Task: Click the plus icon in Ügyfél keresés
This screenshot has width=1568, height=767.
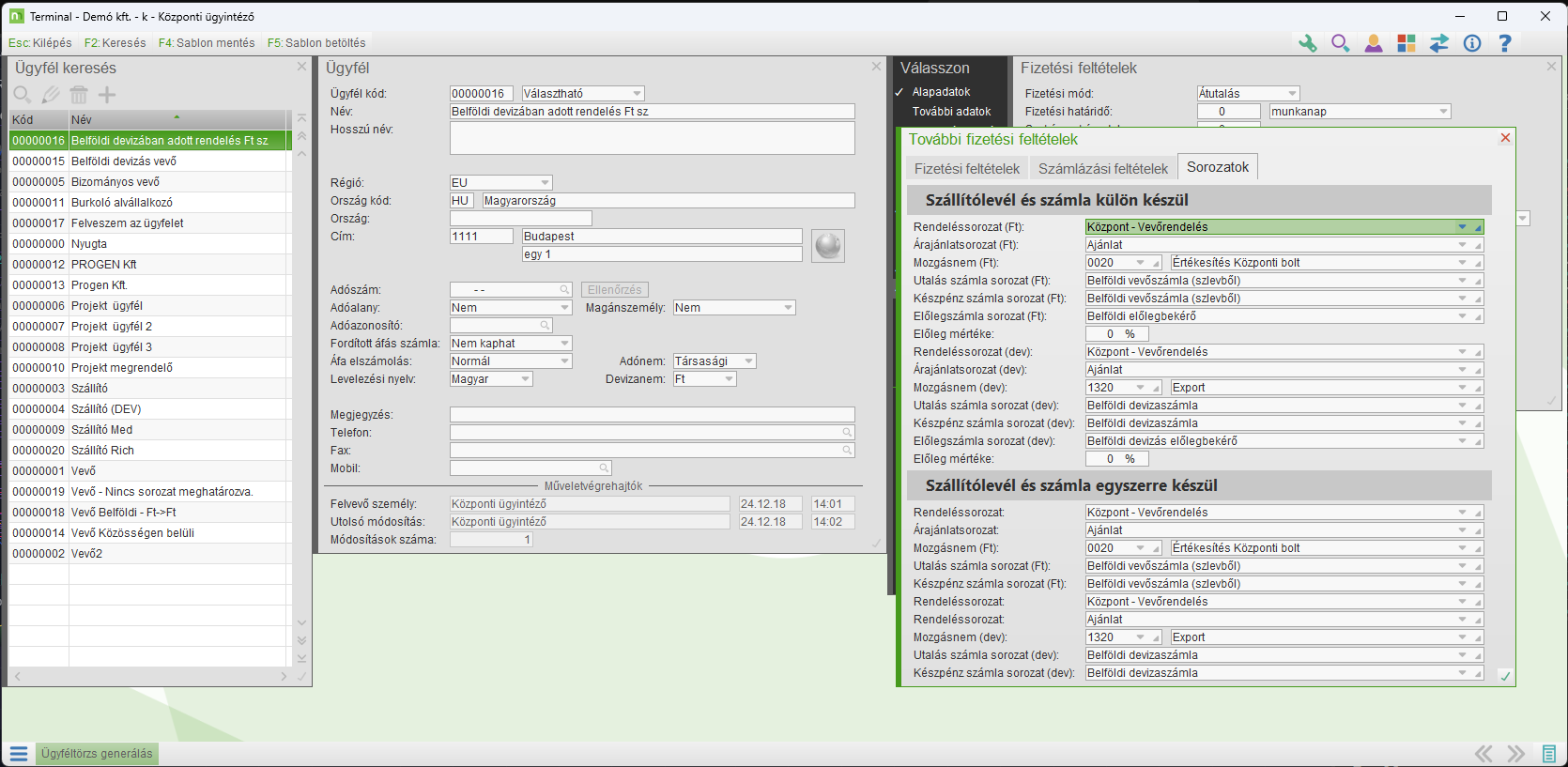Action: tap(107, 95)
